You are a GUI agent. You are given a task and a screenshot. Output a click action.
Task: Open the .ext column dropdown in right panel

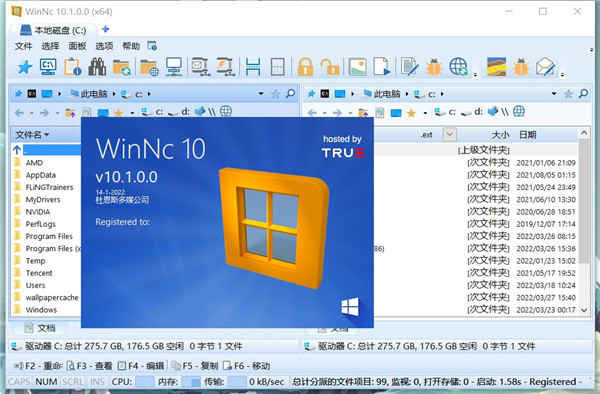pyautogui.click(x=449, y=134)
